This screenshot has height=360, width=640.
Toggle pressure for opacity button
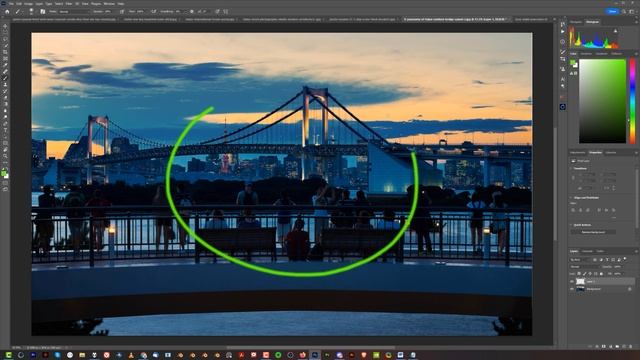pyautogui.click(x=122, y=11)
